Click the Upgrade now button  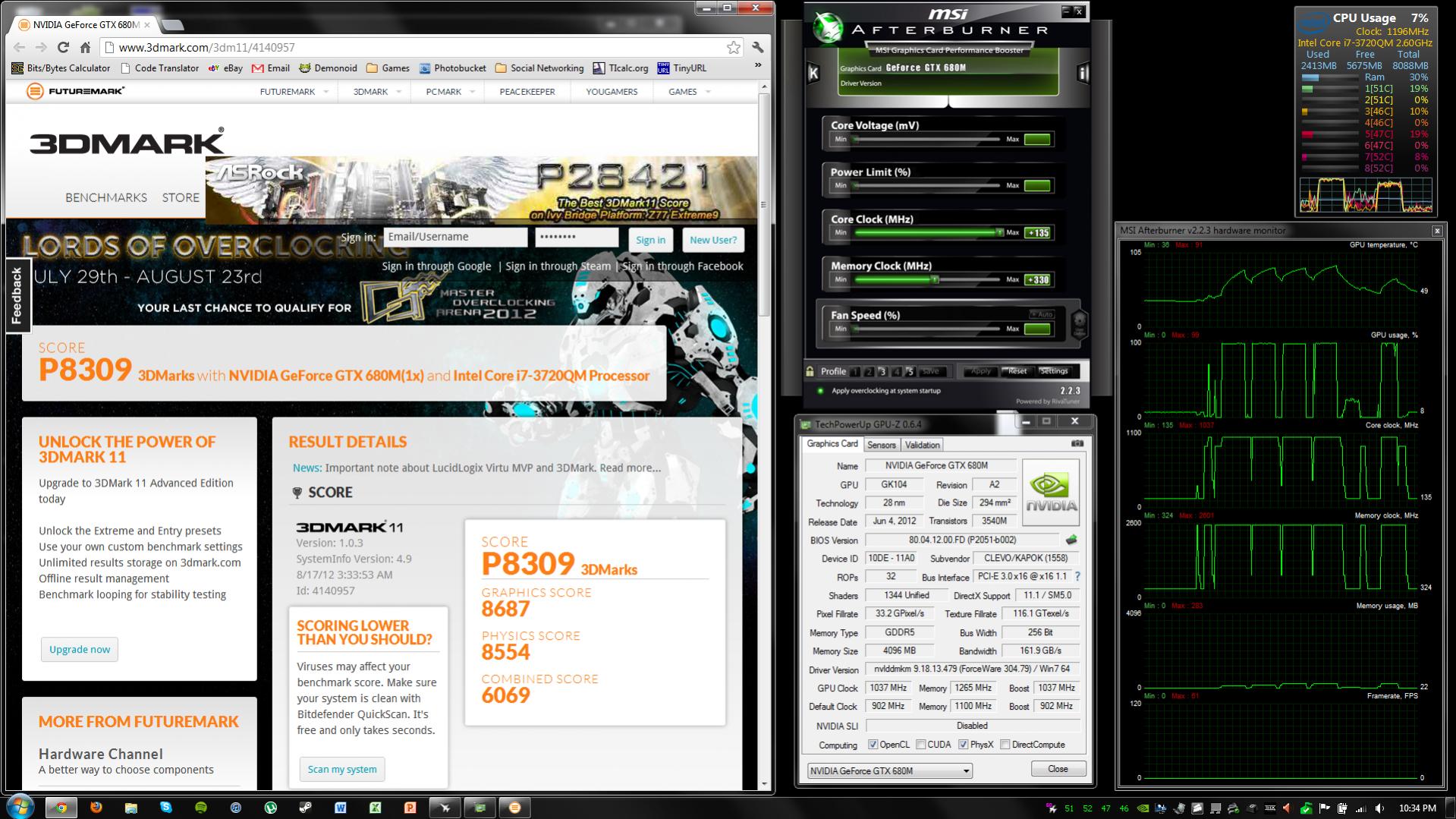click(80, 649)
